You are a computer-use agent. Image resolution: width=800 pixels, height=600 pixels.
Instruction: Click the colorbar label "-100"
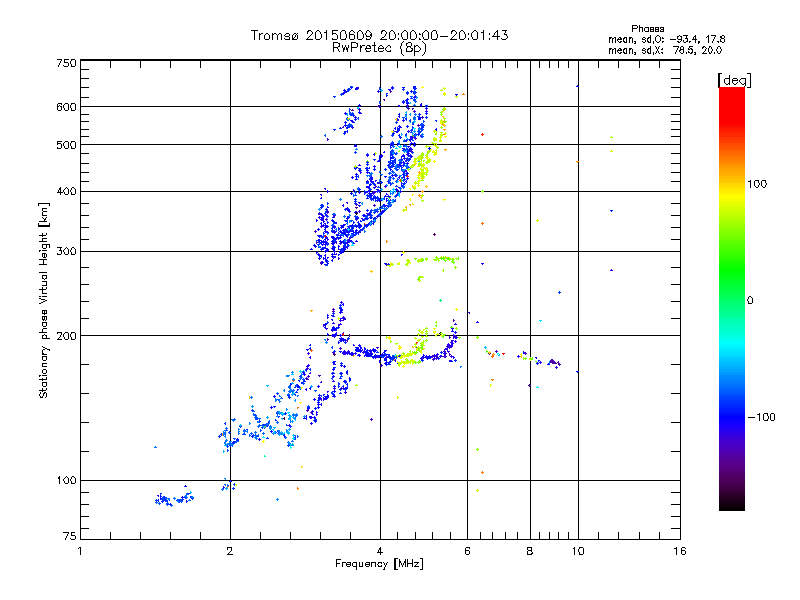[x=761, y=417]
